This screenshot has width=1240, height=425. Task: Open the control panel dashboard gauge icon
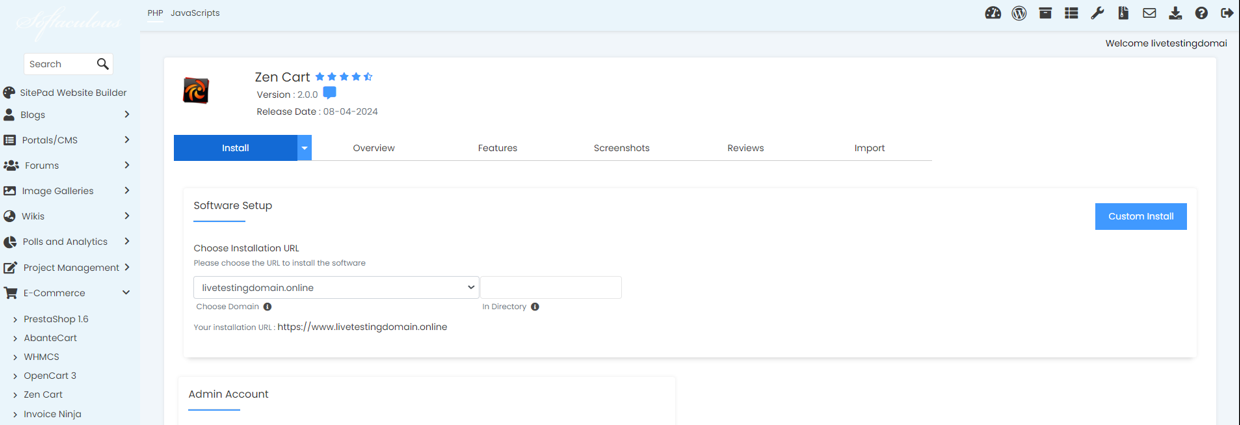coord(993,13)
